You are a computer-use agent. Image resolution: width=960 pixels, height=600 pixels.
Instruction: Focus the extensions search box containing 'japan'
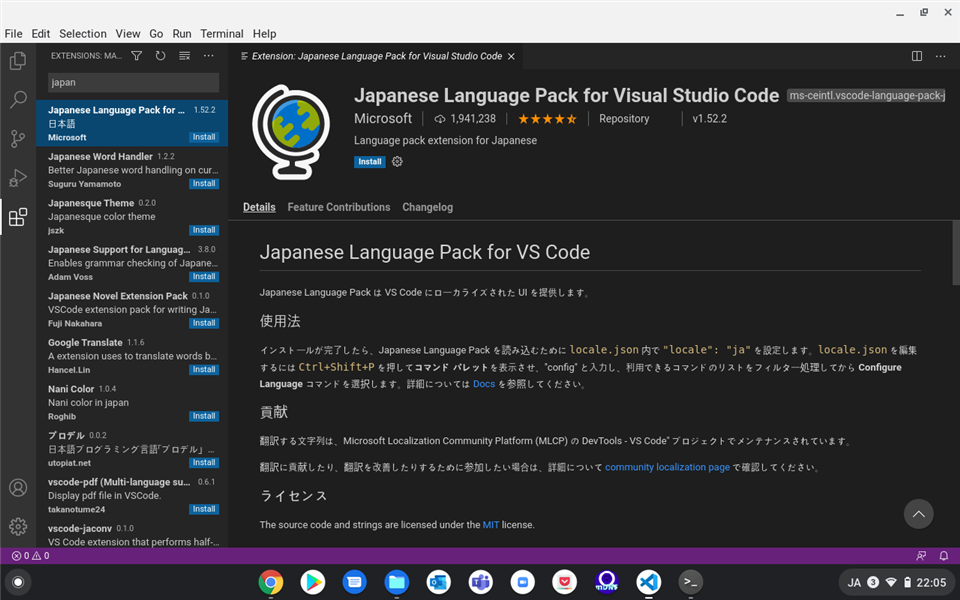click(133, 83)
